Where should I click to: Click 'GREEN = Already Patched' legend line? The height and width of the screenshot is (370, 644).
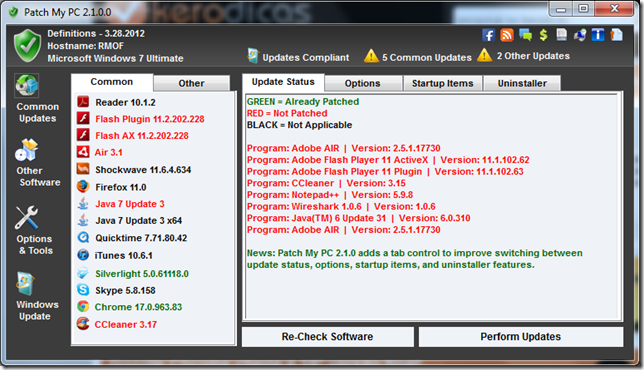[x=303, y=101]
